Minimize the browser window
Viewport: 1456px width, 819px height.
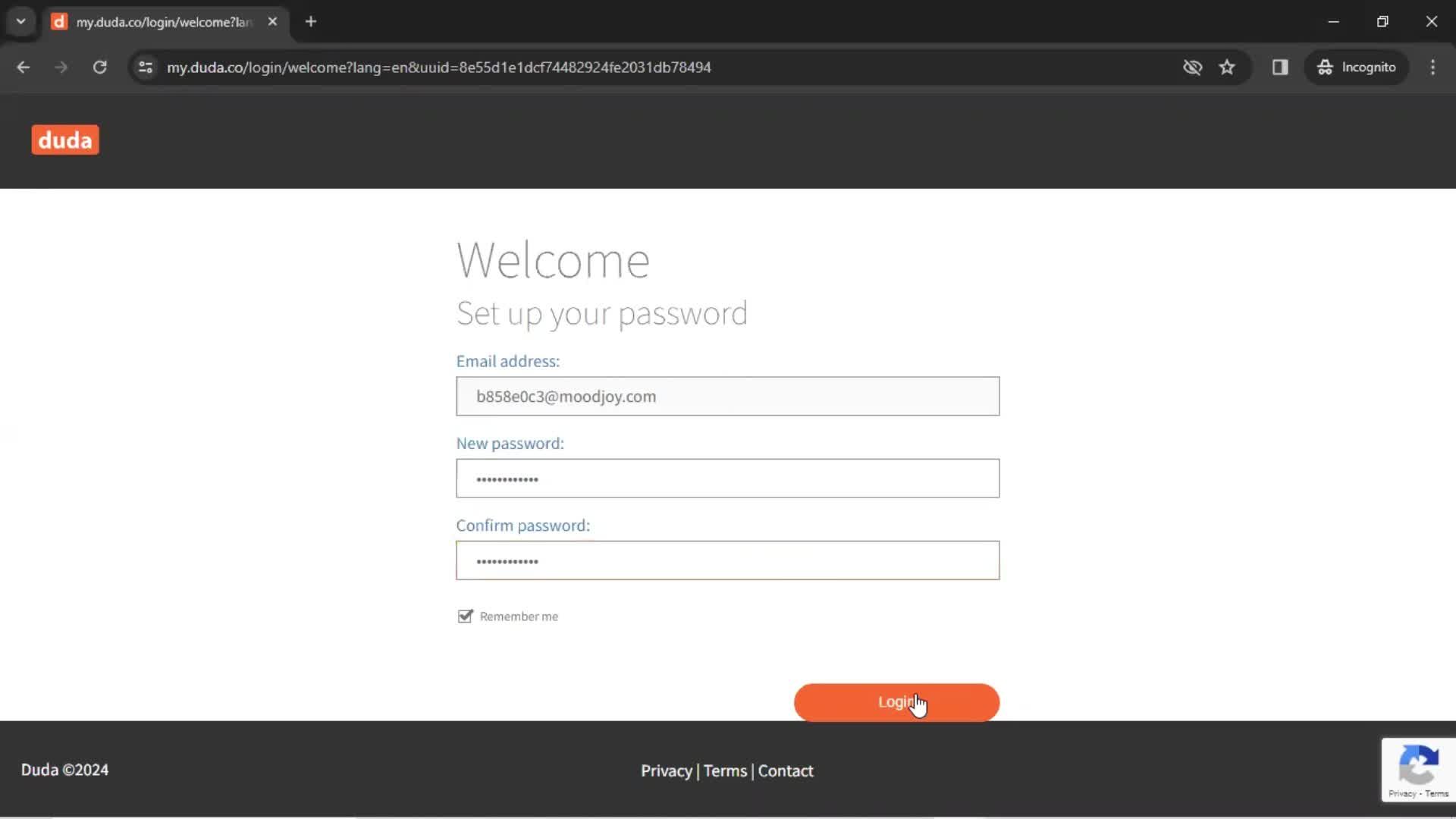point(1334,21)
